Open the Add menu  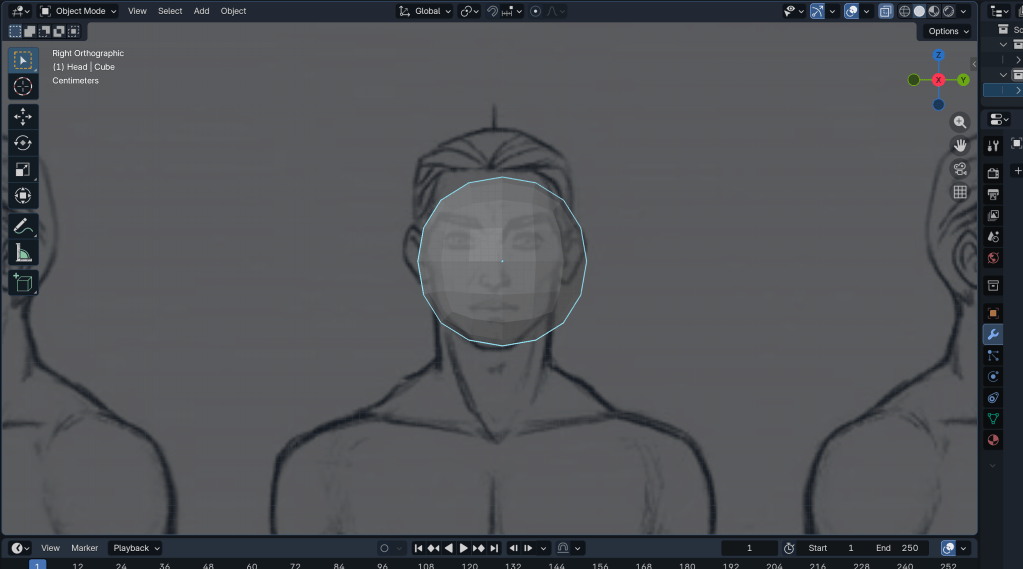(201, 11)
